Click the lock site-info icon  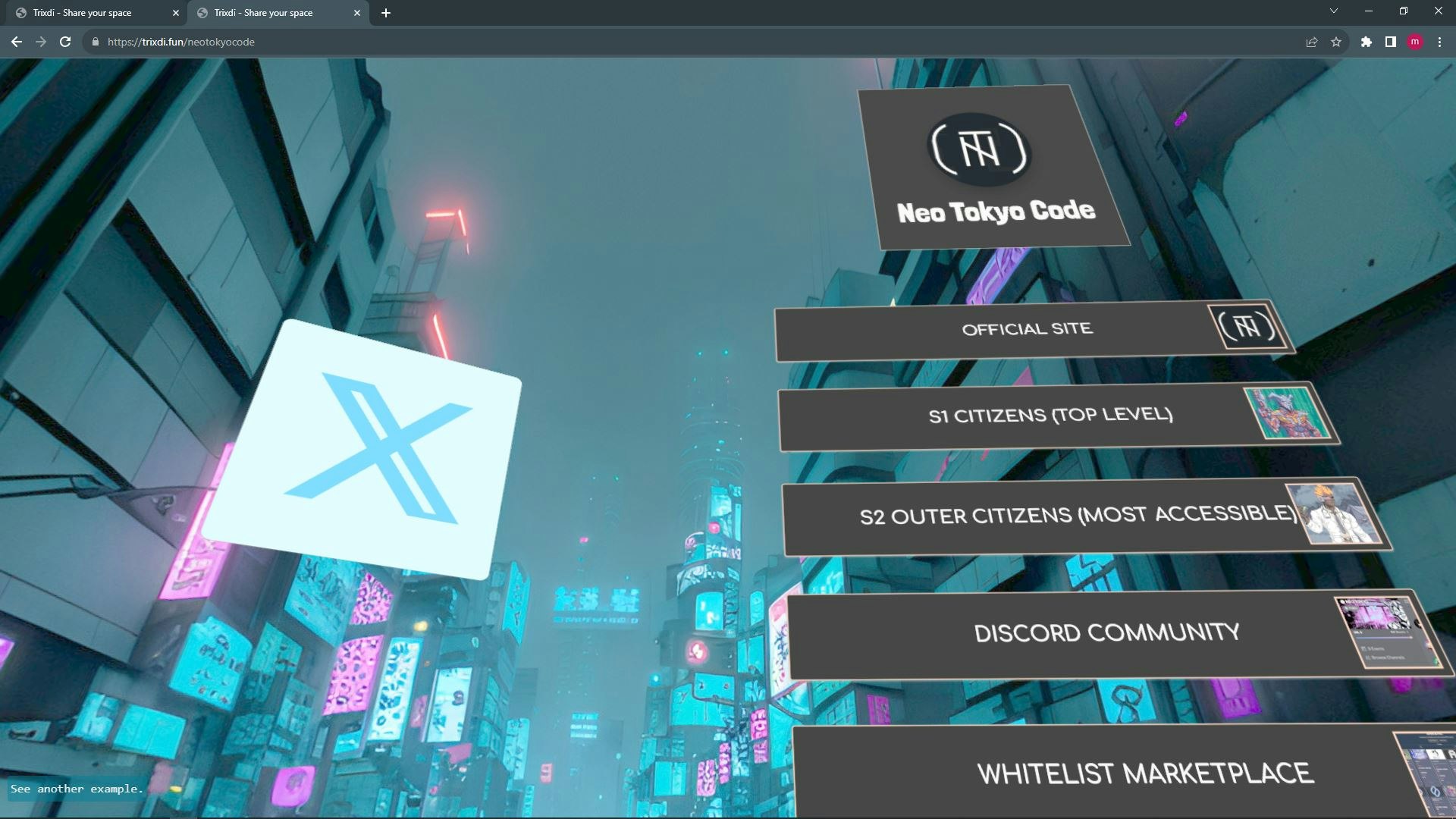tap(95, 42)
